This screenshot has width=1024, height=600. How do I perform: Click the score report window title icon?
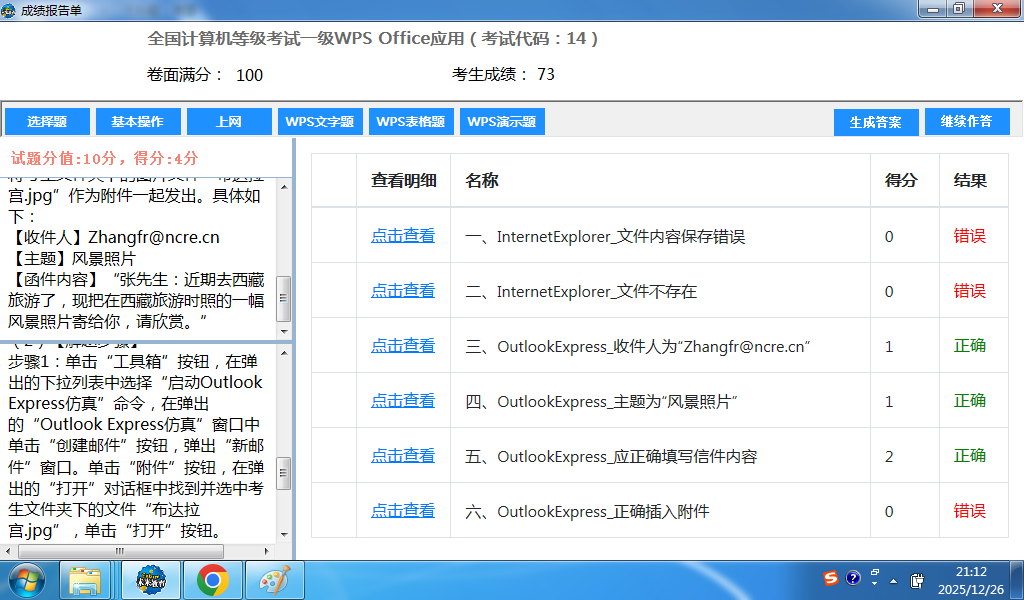click(x=8, y=10)
